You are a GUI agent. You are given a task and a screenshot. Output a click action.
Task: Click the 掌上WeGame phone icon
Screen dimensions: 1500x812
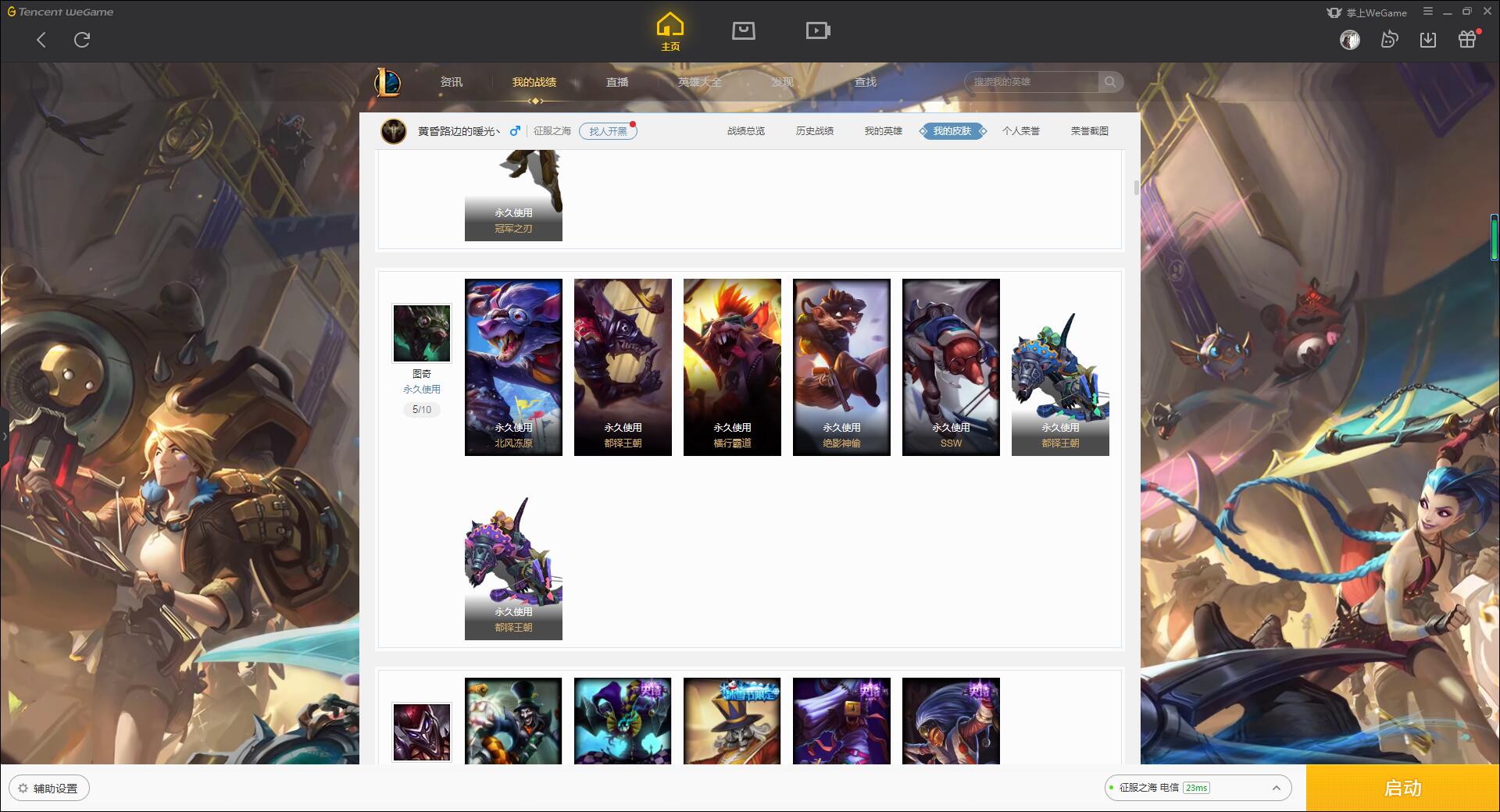point(1334,12)
